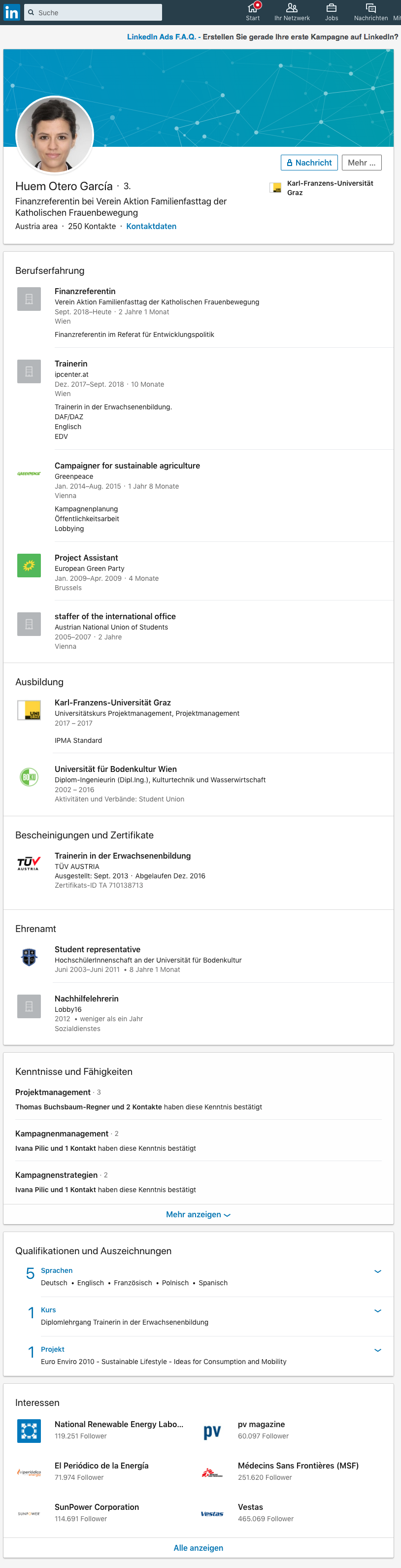
Task: Click the LinkedIn logo icon
Action: coord(11,12)
